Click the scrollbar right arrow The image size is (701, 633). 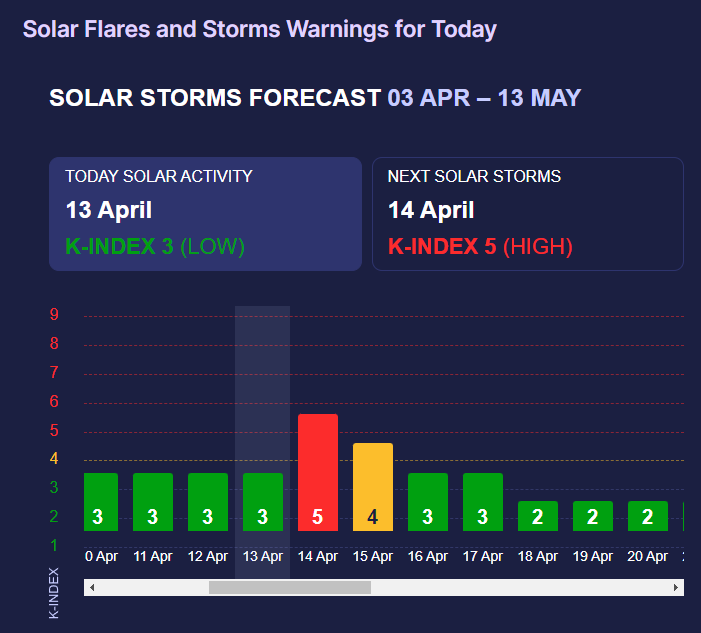(x=677, y=588)
